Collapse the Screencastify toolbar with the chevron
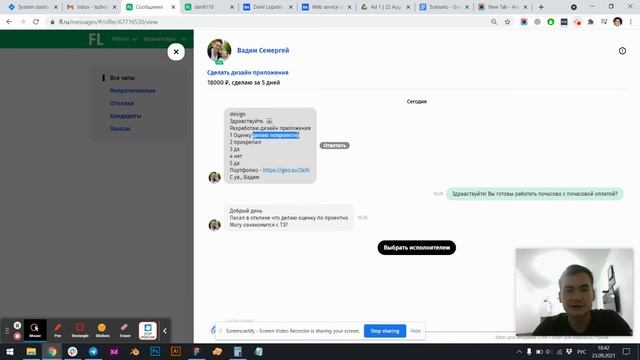The width and height of the screenshot is (640, 360). point(165,331)
